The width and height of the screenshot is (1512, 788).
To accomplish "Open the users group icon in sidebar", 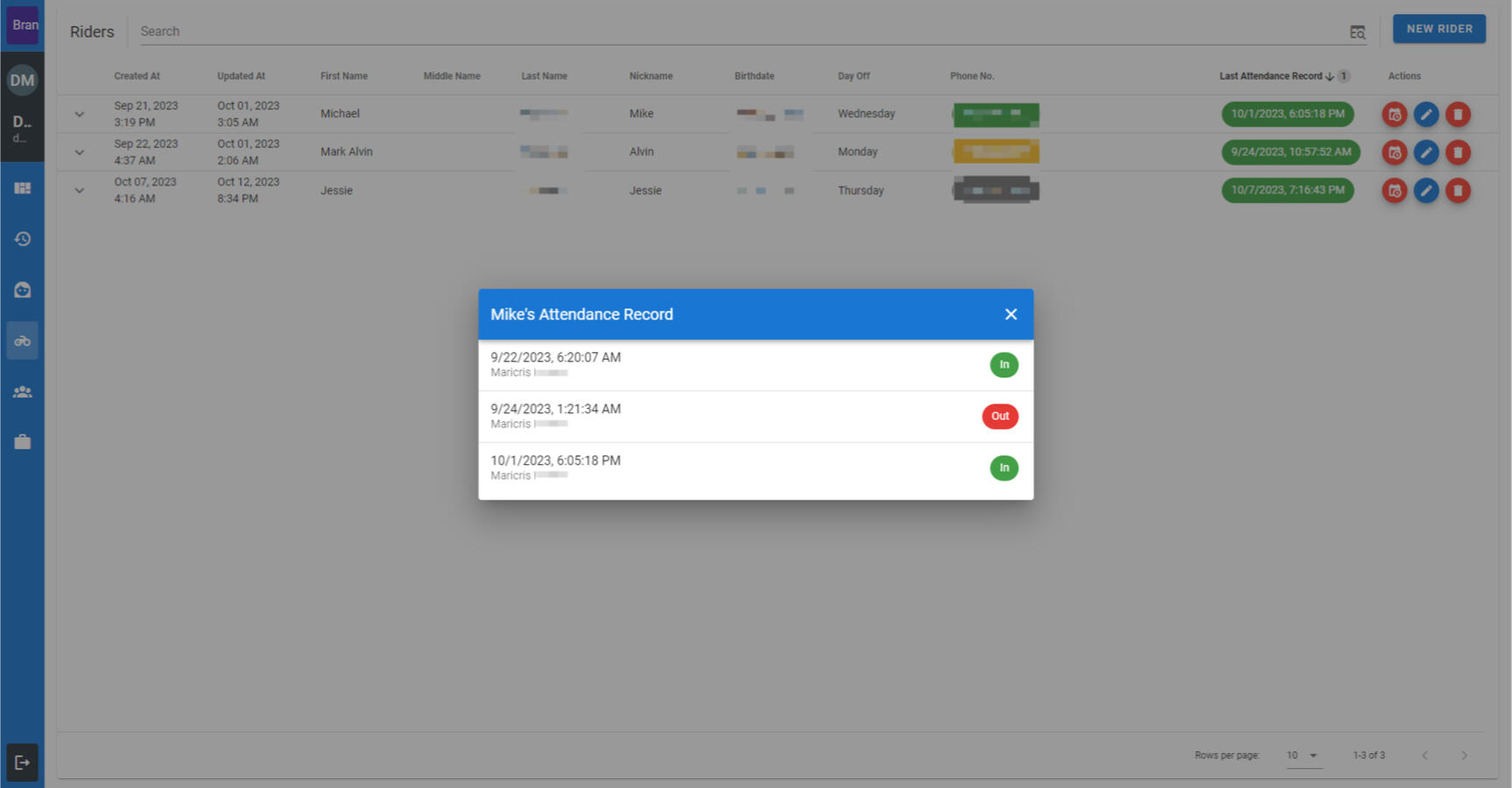I will [23, 391].
